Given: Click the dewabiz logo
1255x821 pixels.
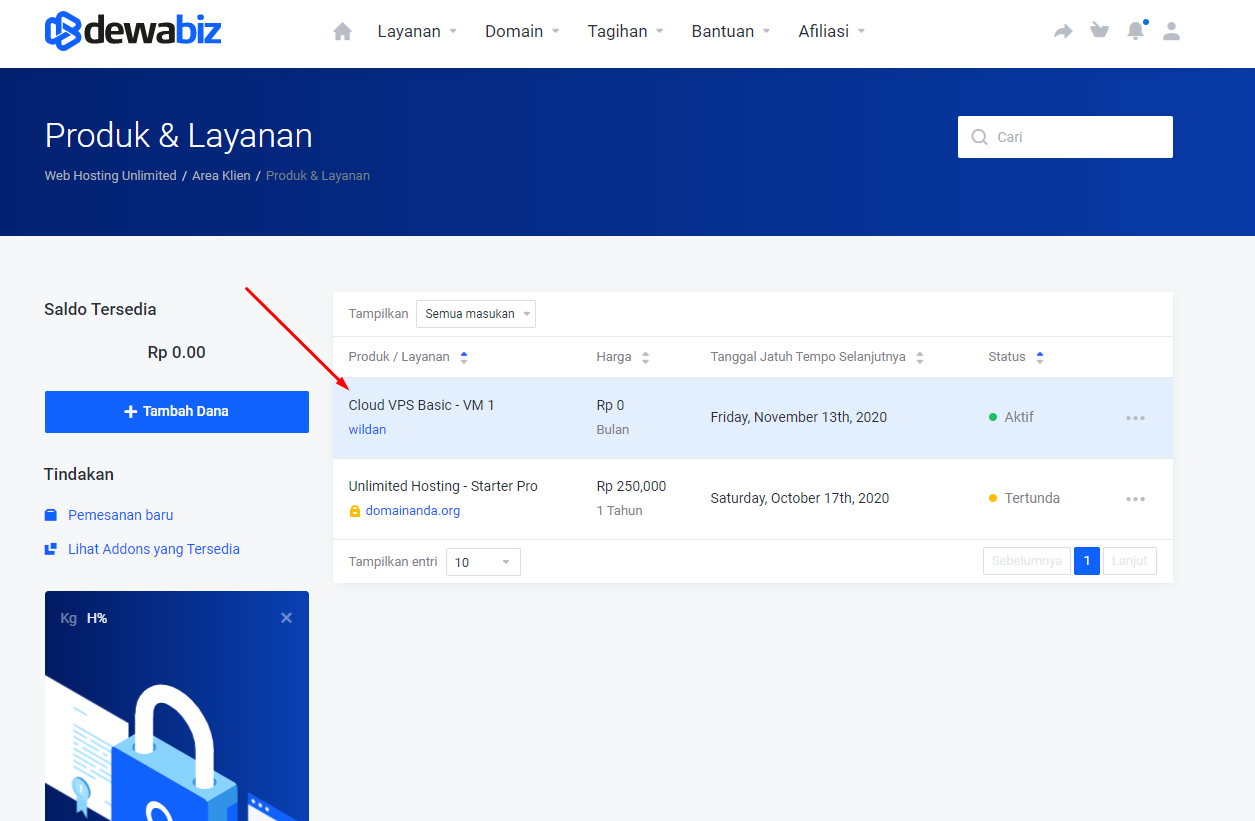Looking at the screenshot, I should [x=133, y=31].
